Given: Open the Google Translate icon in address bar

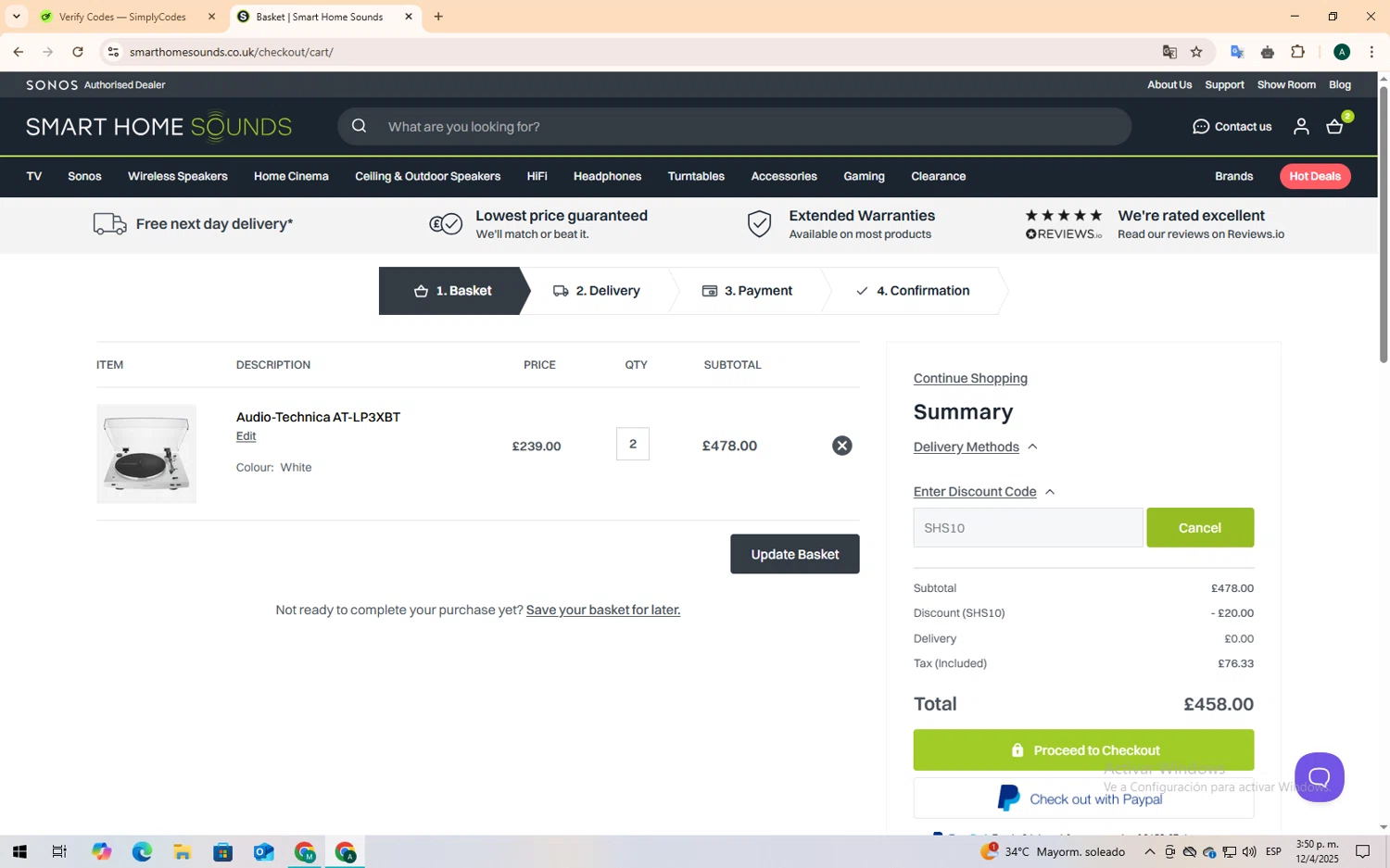Looking at the screenshot, I should click(x=1169, y=52).
